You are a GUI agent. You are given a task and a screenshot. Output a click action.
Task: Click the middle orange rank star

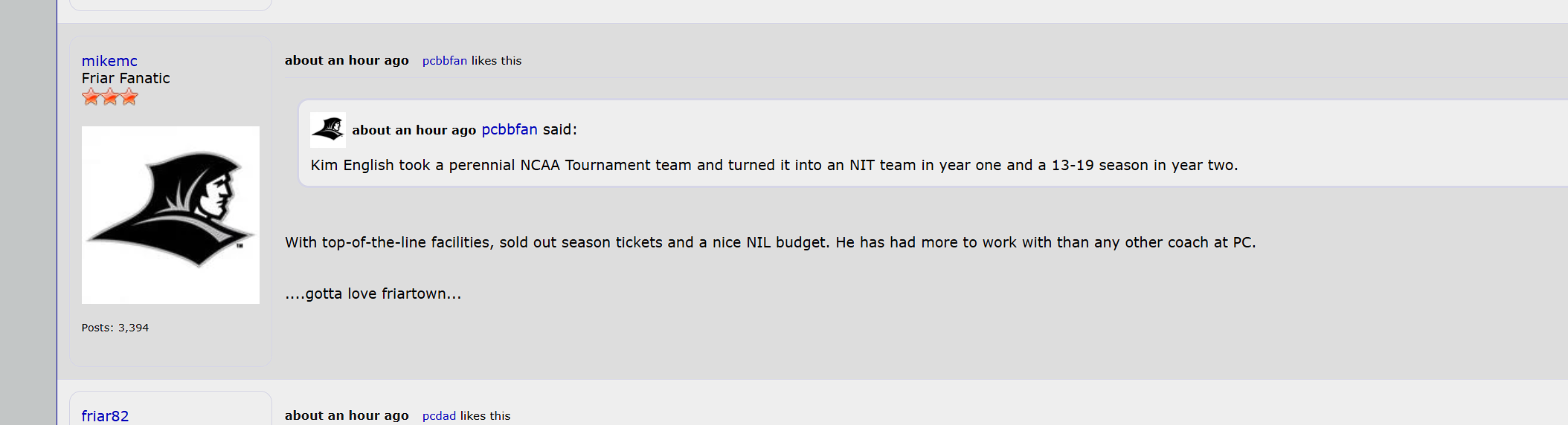tap(110, 97)
